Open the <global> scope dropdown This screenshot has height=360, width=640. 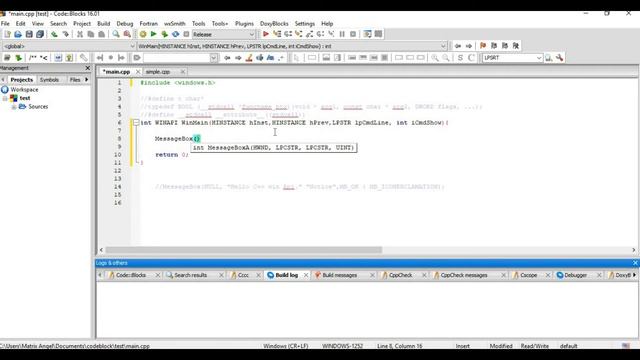click(69, 46)
